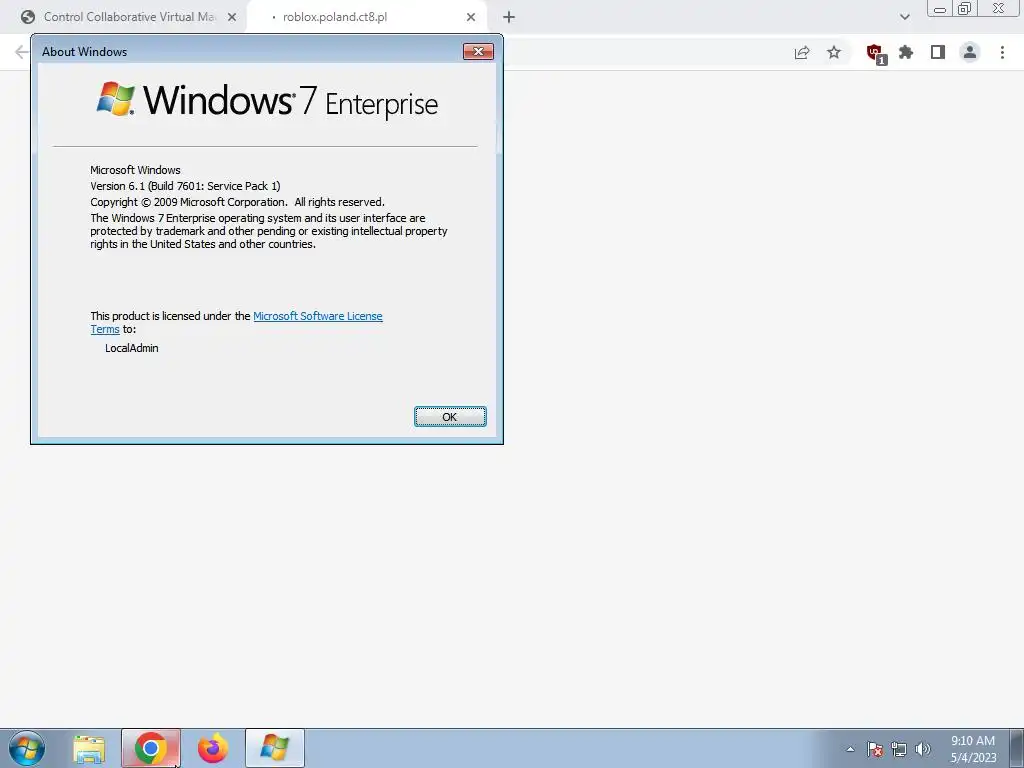This screenshot has width=1024, height=768.
Task: Open Windows Explorer from taskbar
Action: 89,748
